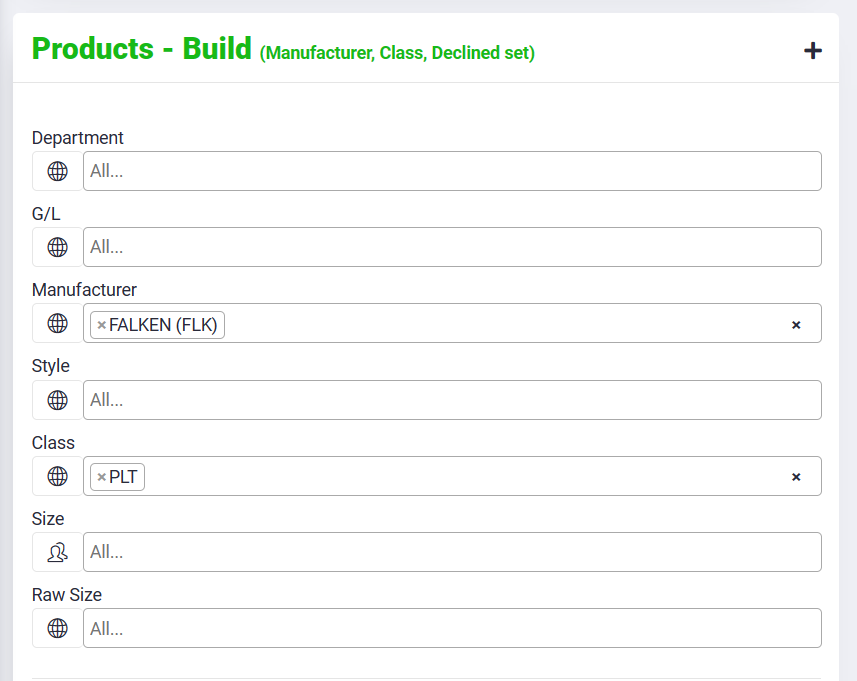Open the Department selection dropdown
The height and width of the screenshot is (681, 857).
[x=452, y=171]
